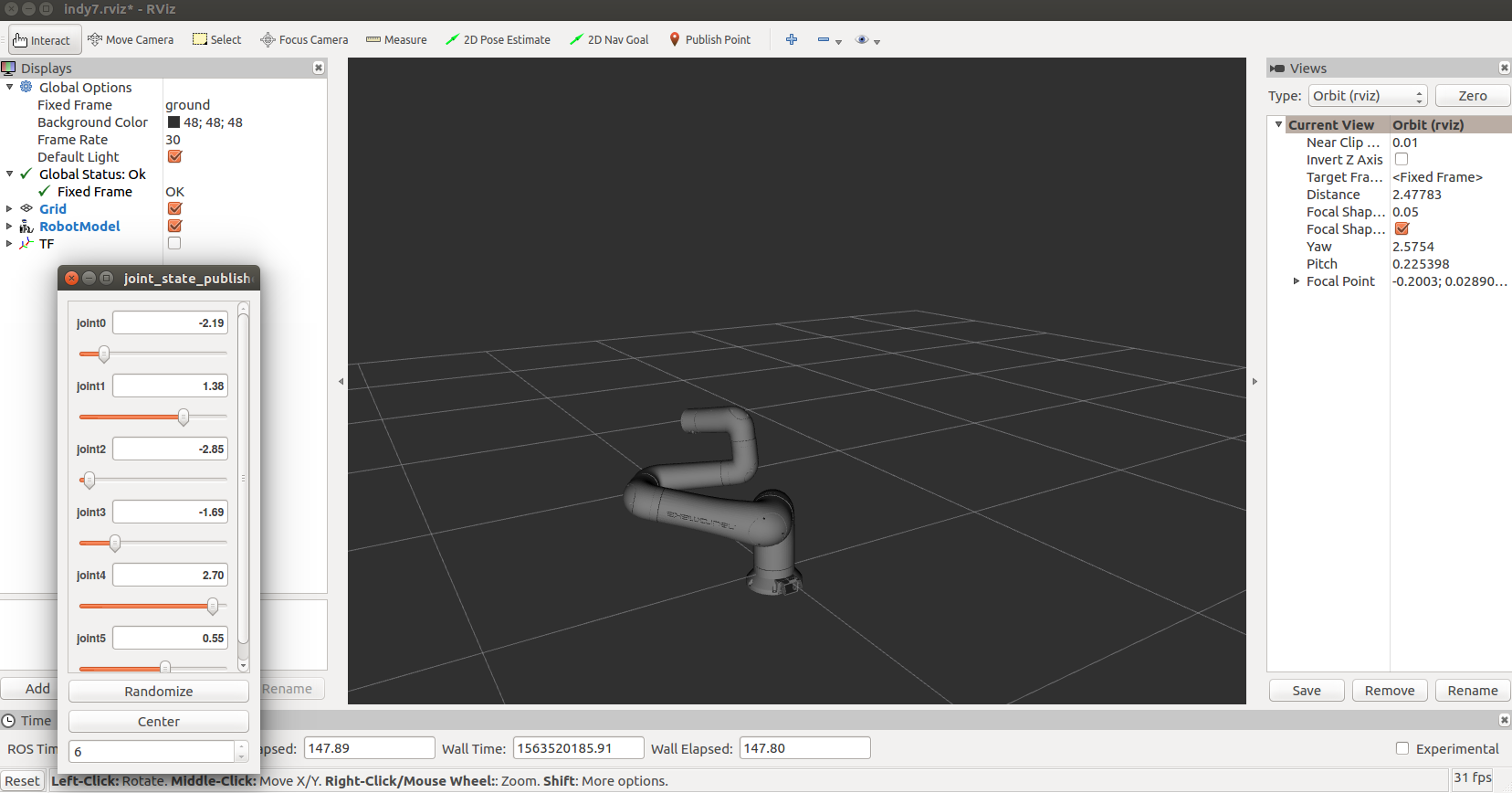This screenshot has width=1512, height=793.
Task: Choose the Select tool in toolbar
Action: 217,40
